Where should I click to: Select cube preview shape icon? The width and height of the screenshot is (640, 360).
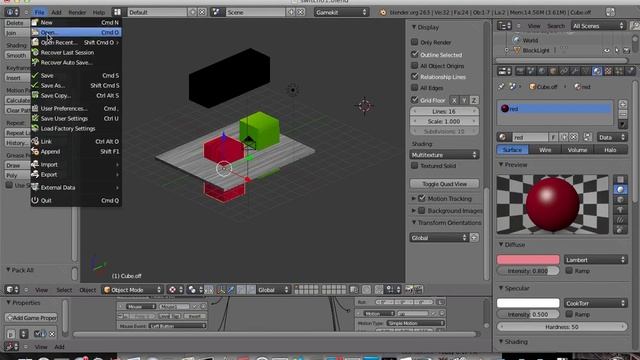click(x=620, y=200)
